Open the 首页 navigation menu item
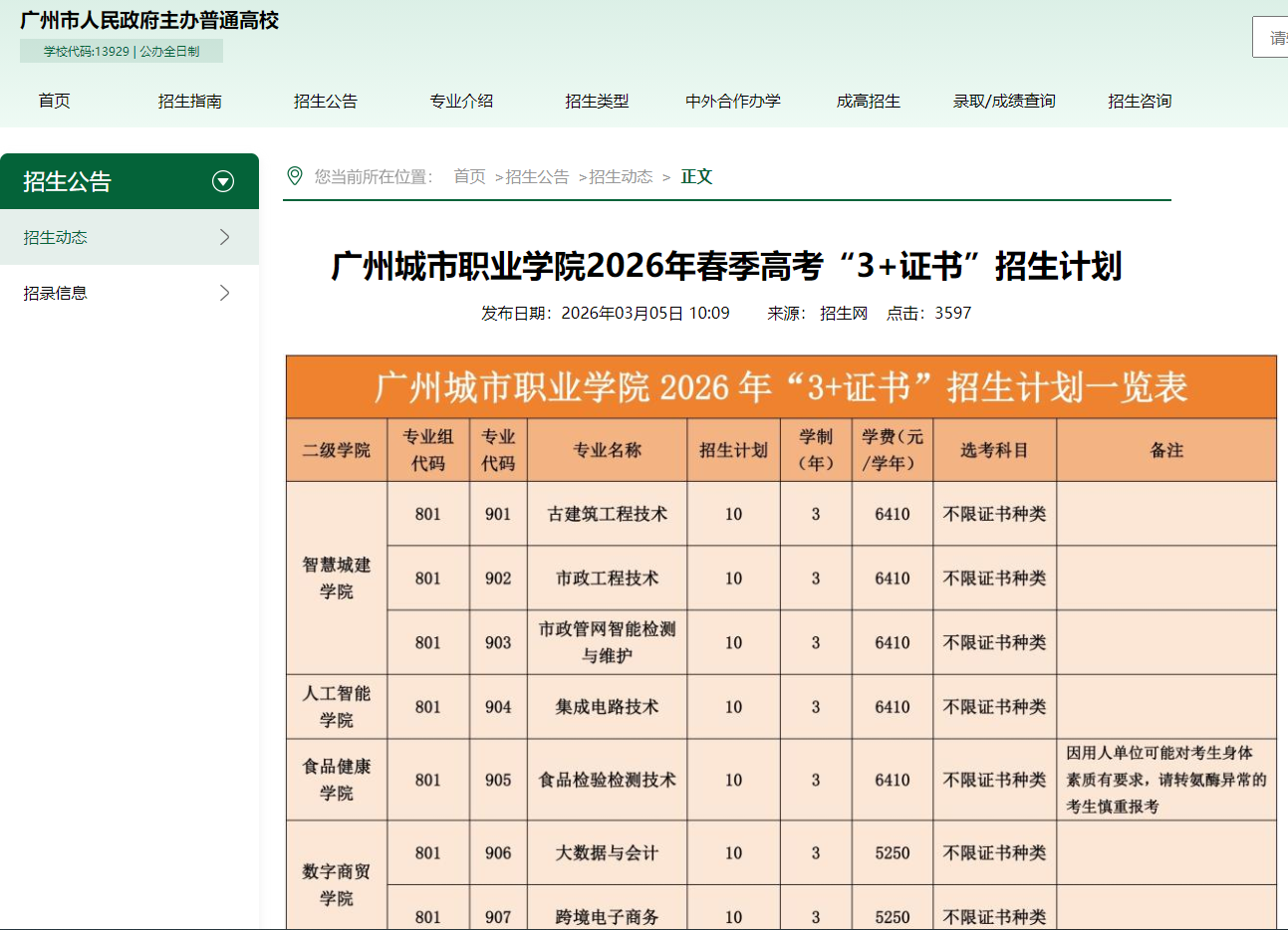The height and width of the screenshot is (930, 1288). coord(54,101)
